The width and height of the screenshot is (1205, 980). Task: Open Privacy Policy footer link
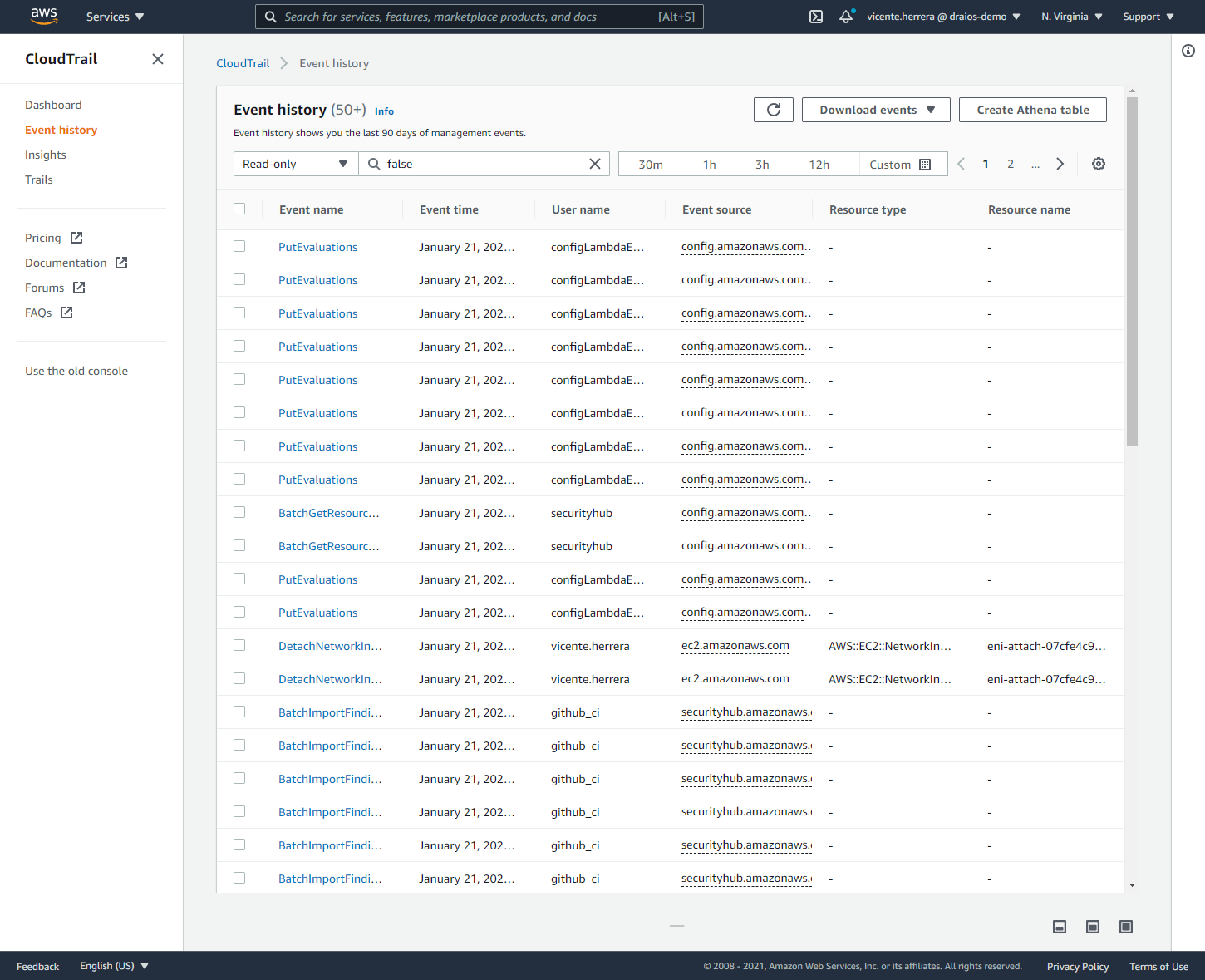click(1078, 967)
